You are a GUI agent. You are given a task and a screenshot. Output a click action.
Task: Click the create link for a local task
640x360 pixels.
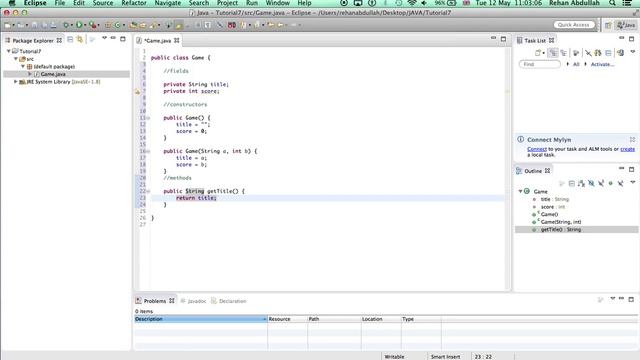627,149
